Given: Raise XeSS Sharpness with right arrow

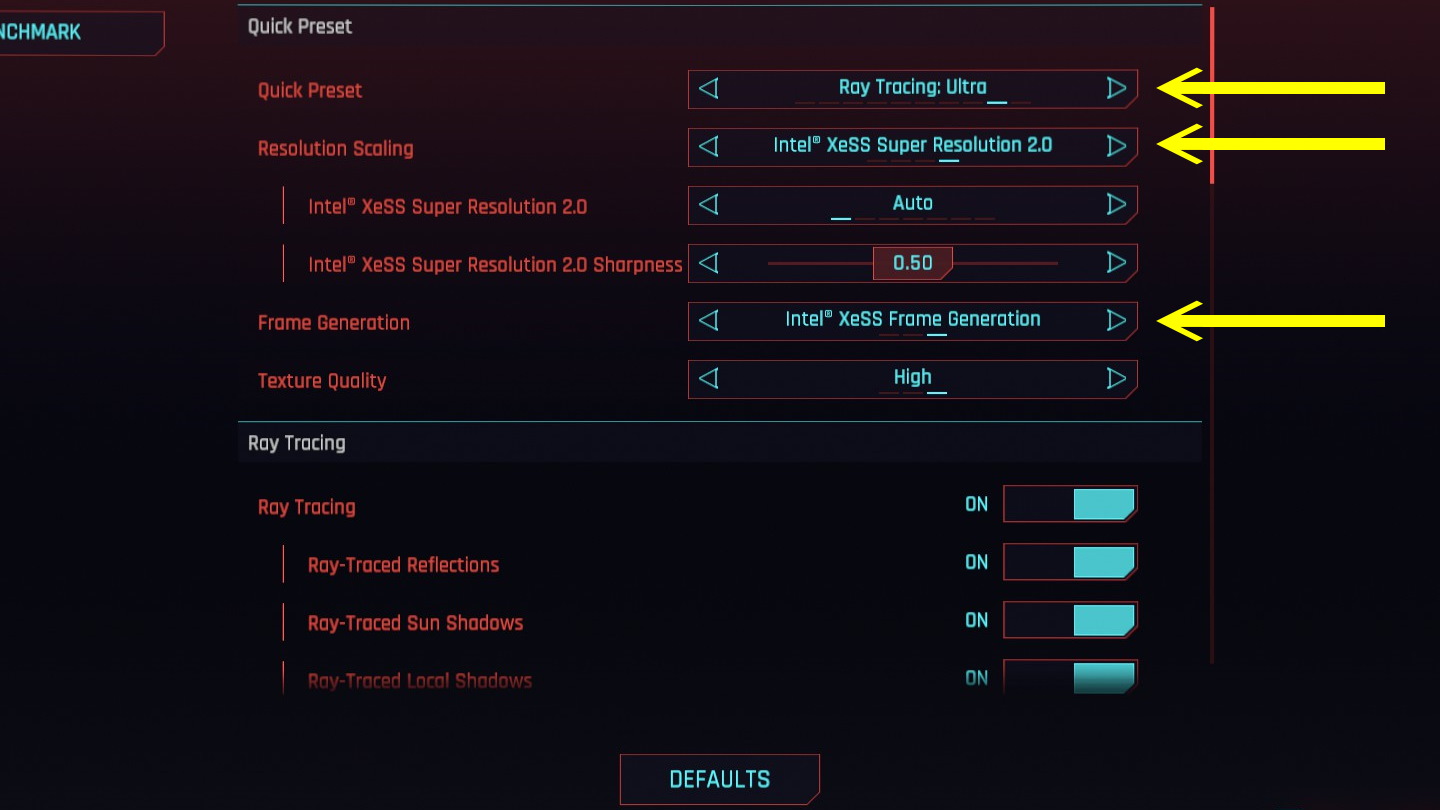Looking at the screenshot, I should pos(1116,262).
